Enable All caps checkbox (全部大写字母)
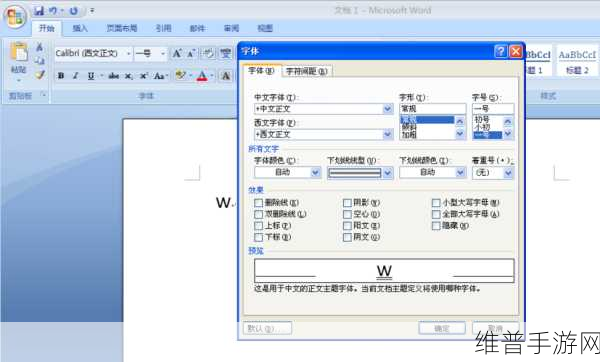600x362 pixels. coord(436,214)
